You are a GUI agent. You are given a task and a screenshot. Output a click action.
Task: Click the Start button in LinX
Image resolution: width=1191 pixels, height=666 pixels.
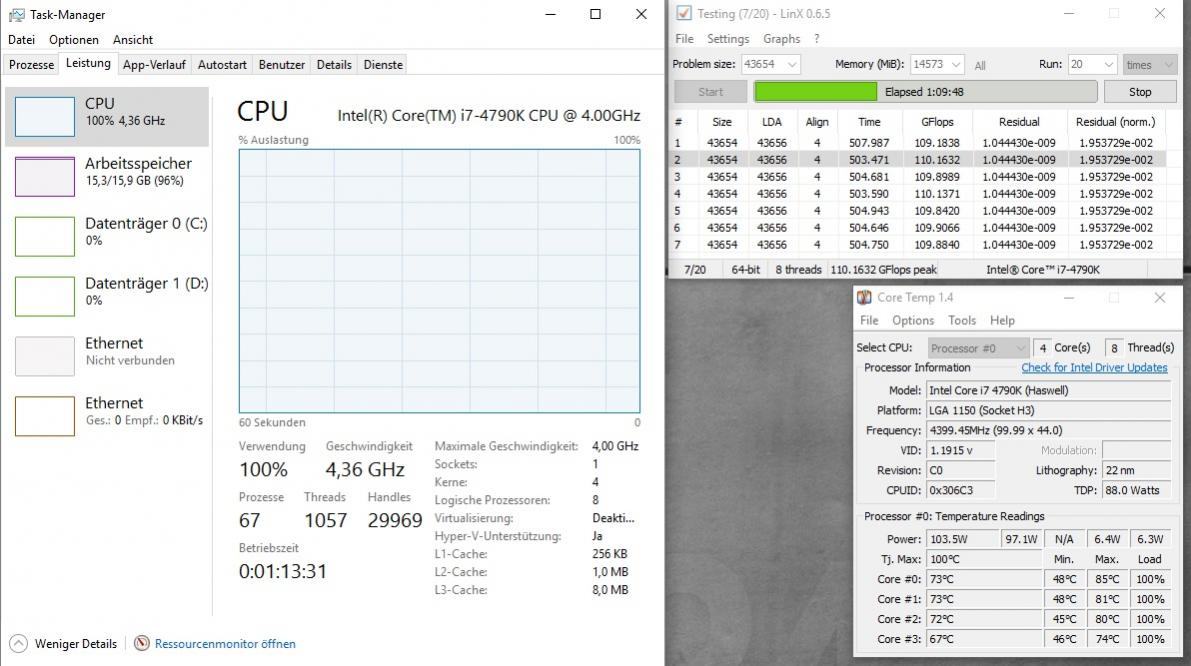710,92
